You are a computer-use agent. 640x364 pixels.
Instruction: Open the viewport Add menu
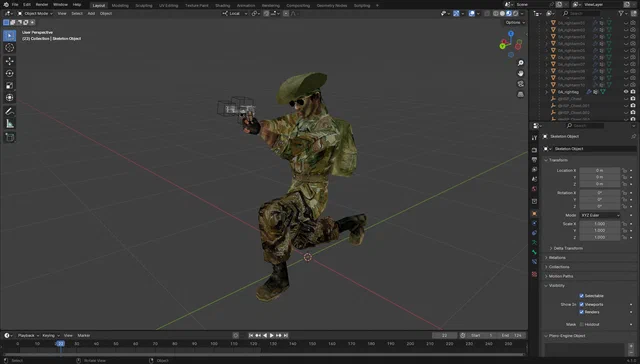[x=91, y=13]
